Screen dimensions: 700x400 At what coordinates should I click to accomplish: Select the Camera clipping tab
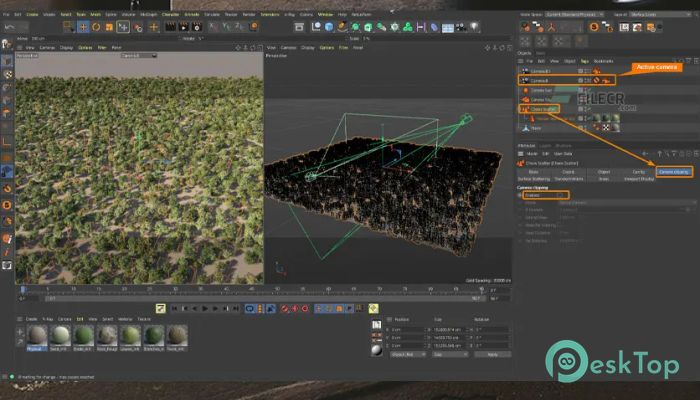[x=674, y=171]
